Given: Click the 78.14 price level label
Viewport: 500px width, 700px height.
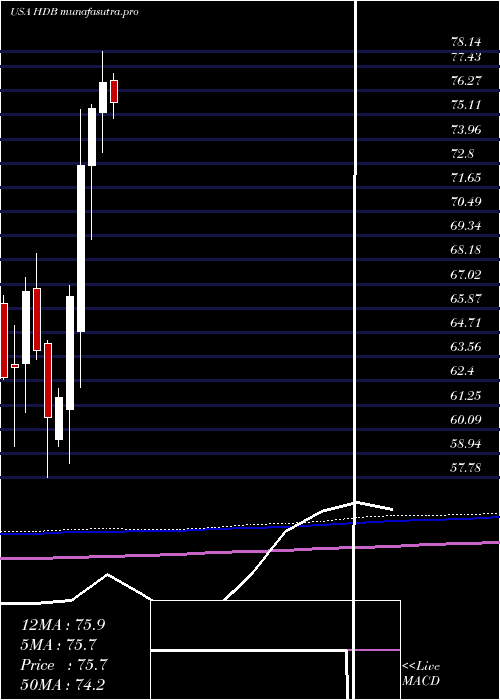Looking at the screenshot, I should tap(466, 42).
